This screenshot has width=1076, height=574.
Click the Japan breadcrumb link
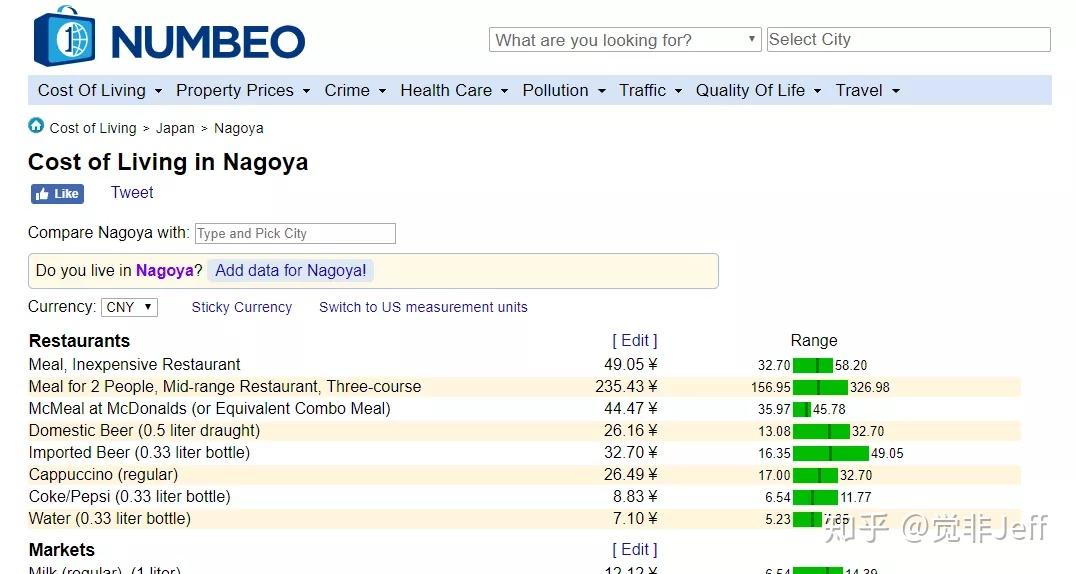point(175,128)
